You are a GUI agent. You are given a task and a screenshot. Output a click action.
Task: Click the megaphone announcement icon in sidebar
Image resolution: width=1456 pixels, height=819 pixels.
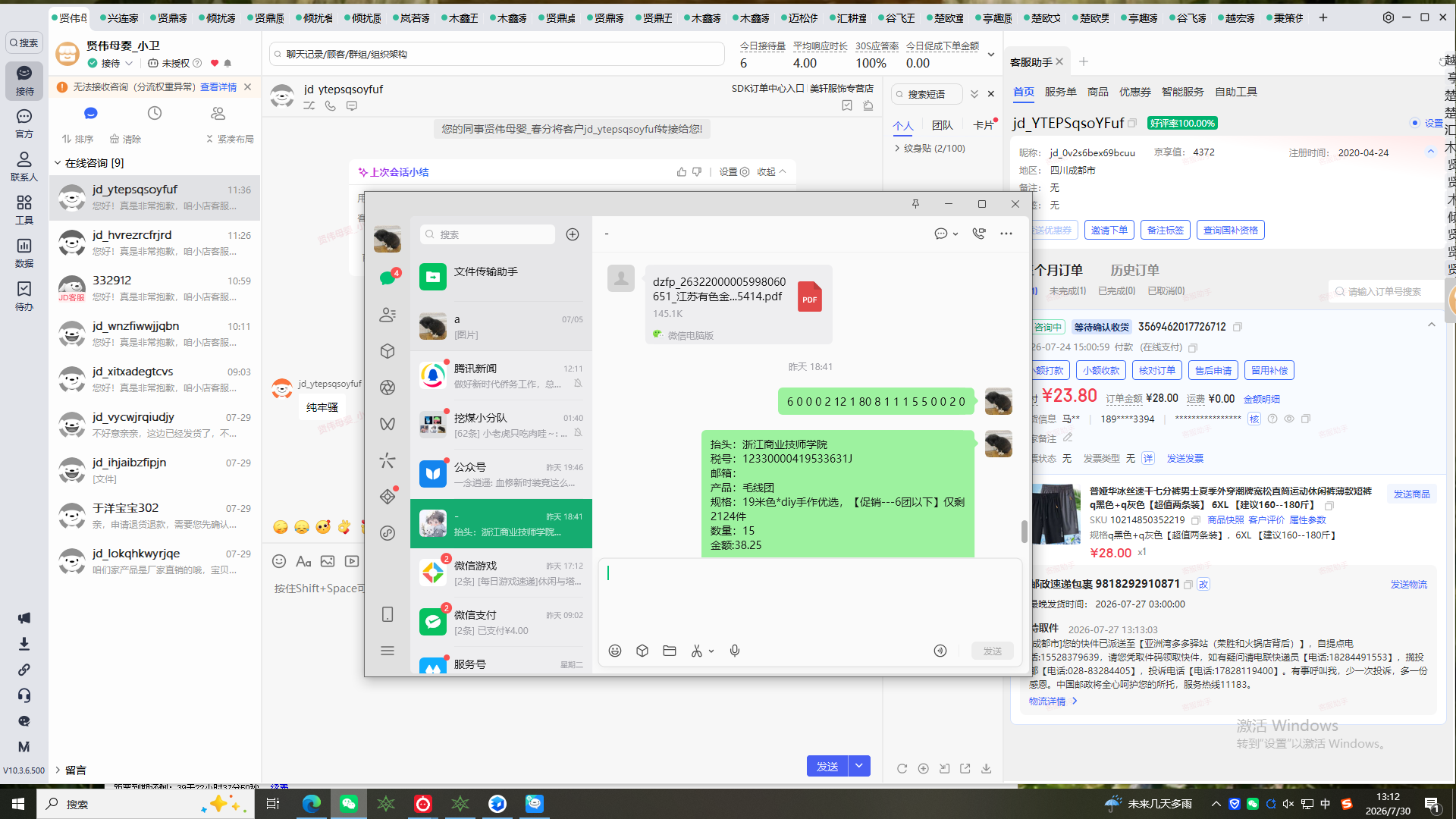24,618
